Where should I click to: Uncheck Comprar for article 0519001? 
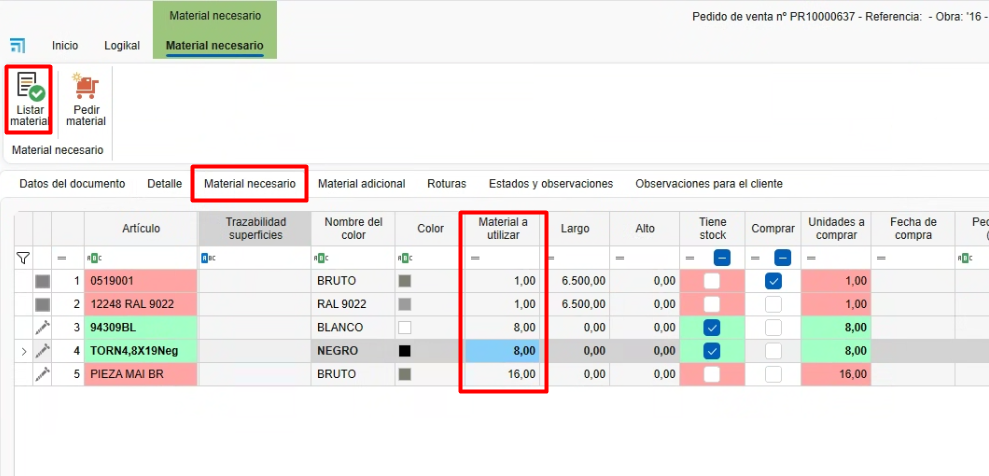(774, 281)
